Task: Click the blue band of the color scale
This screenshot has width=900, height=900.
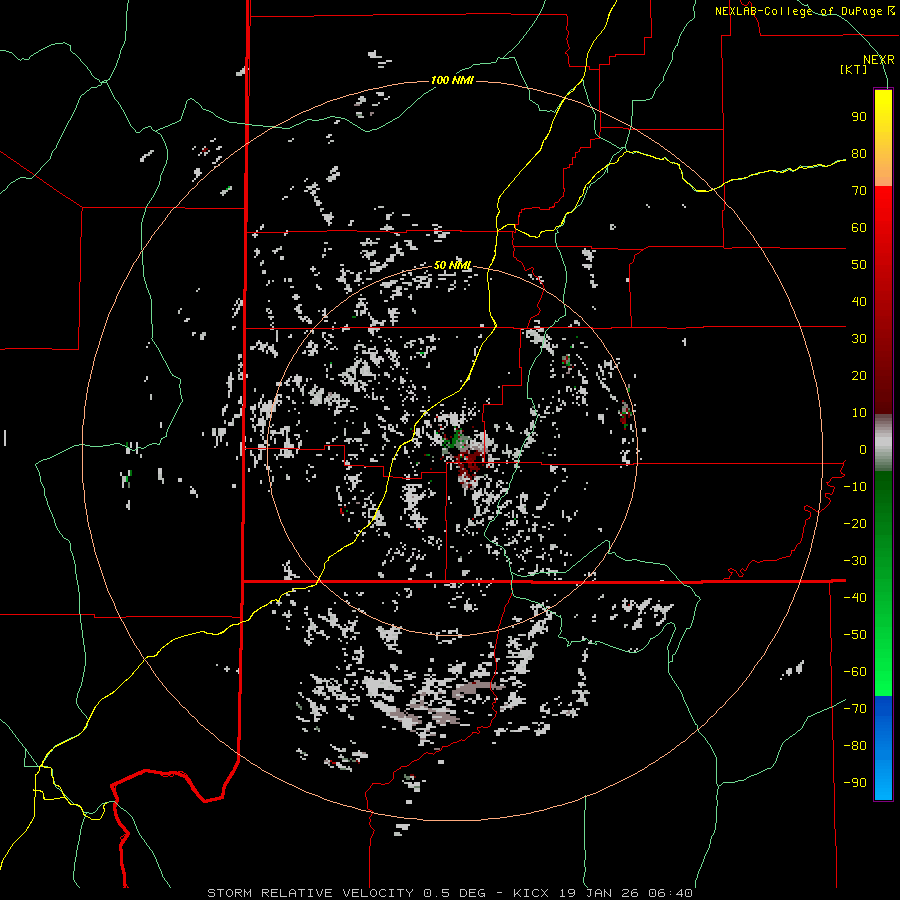Action: [883, 747]
